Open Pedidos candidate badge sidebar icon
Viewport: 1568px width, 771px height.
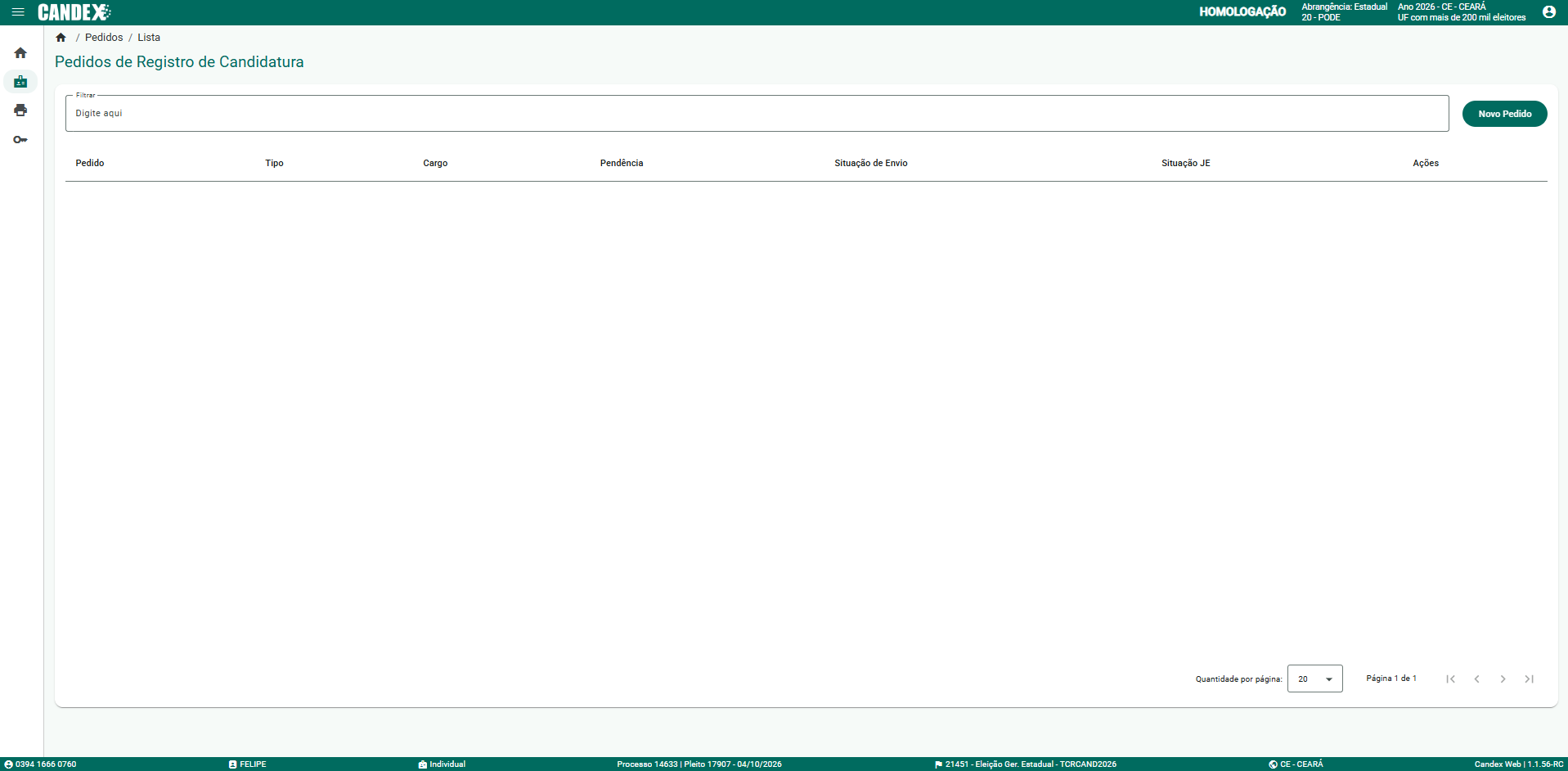20,82
